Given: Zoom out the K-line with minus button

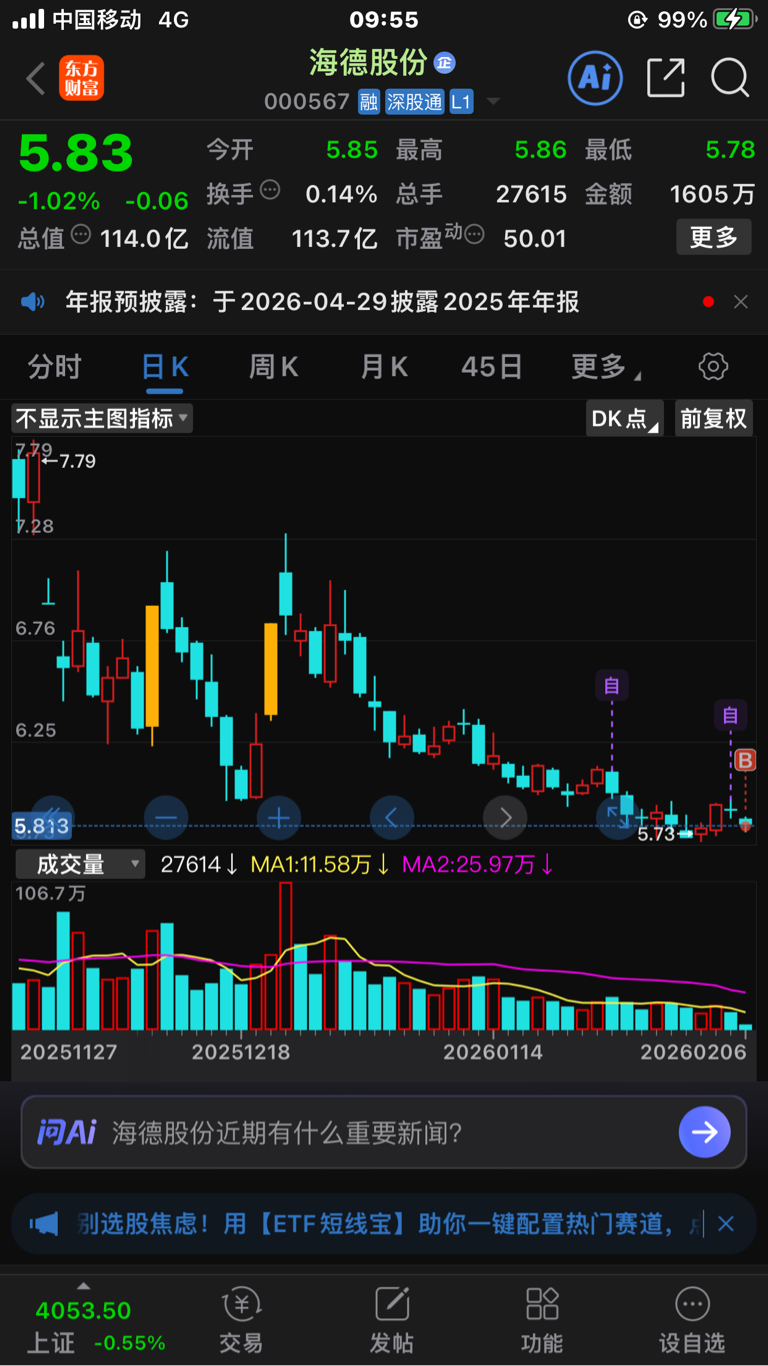Looking at the screenshot, I should coord(166,818).
